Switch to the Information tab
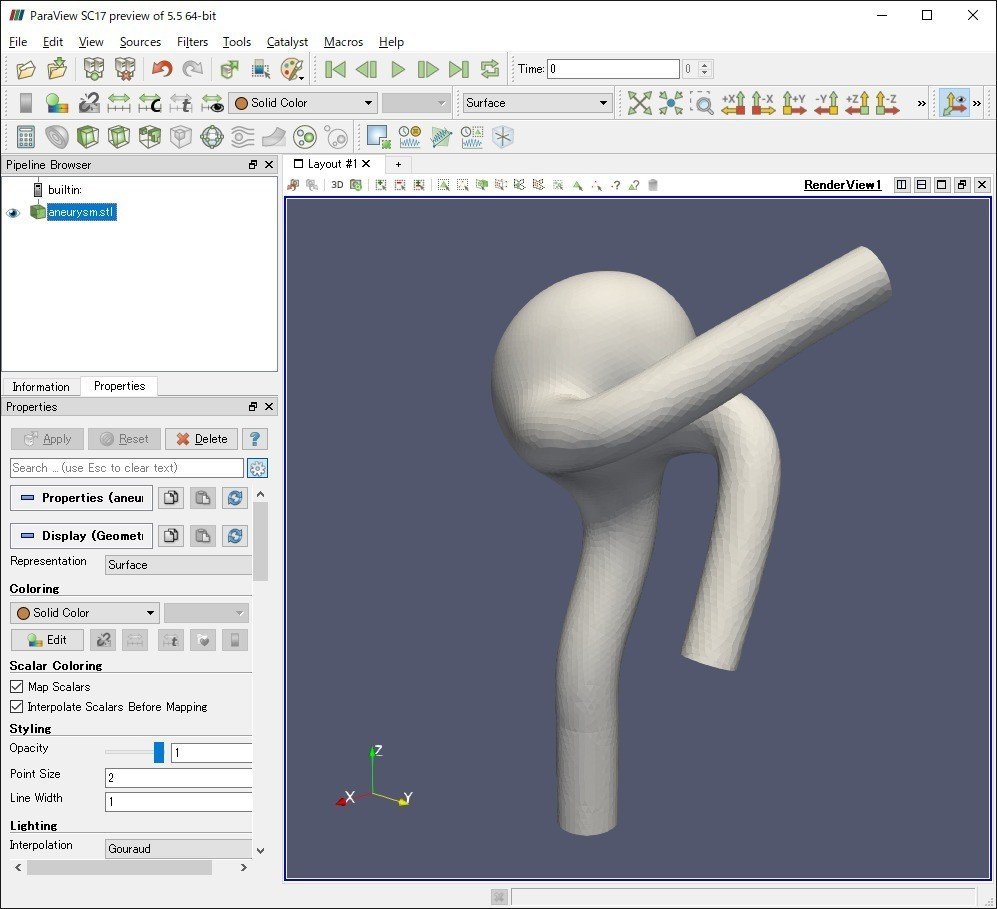 click(x=41, y=387)
